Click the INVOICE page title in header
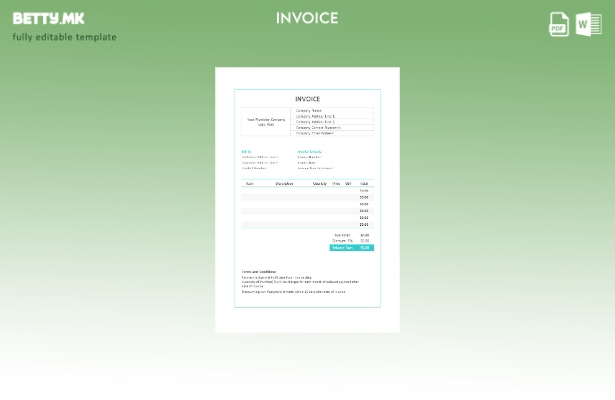 pos(307,18)
